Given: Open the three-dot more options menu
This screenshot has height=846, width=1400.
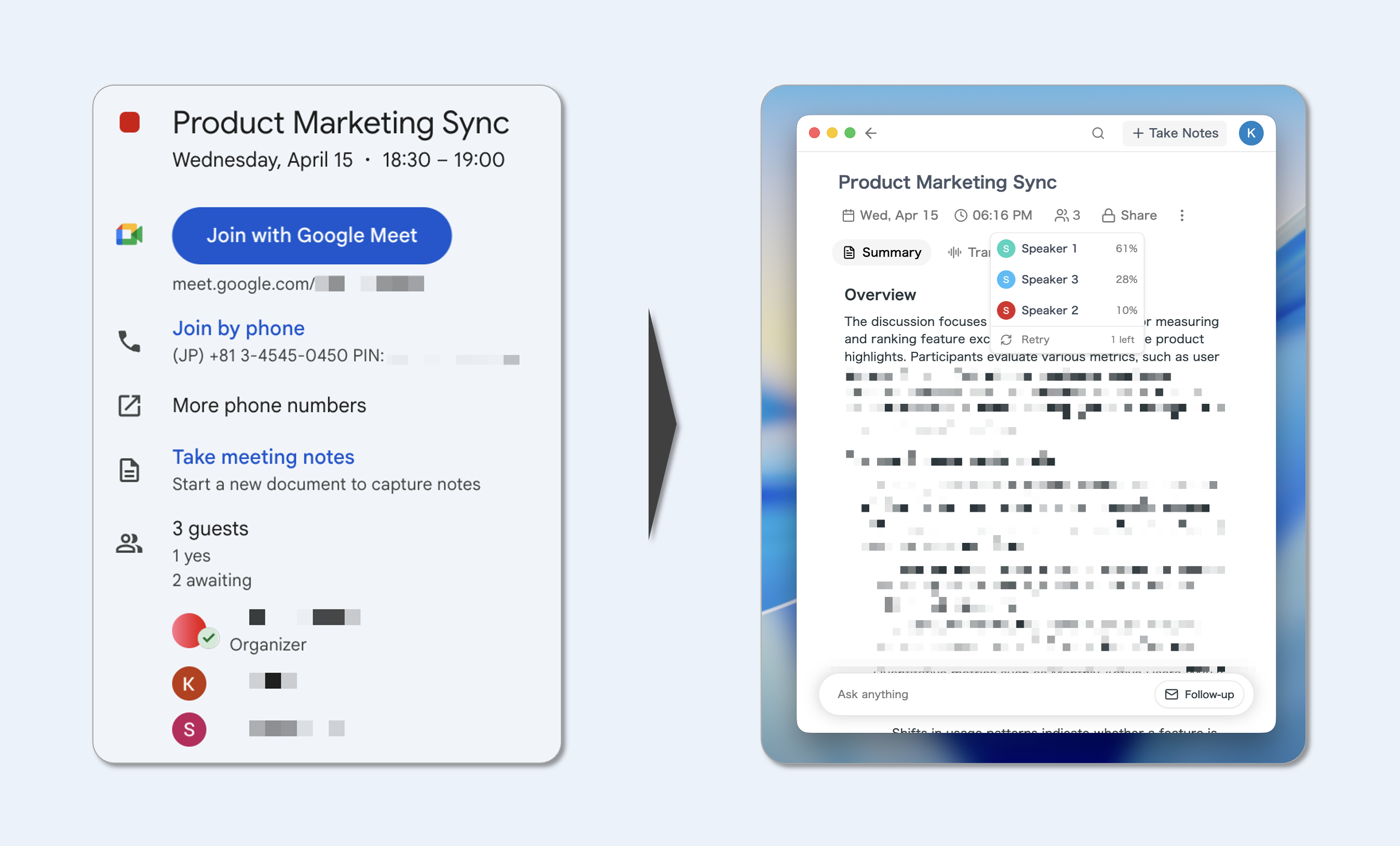Looking at the screenshot, I should 1182,215.
